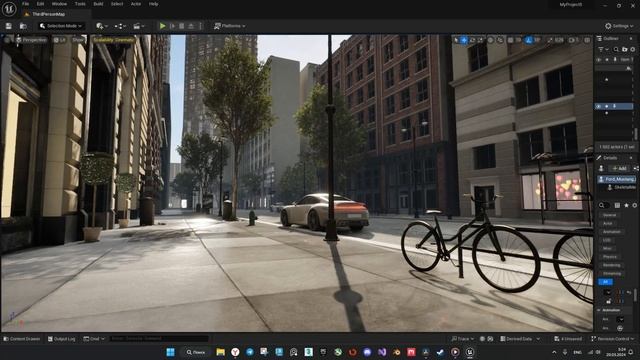
Task: Click the 4 Unsaved assets indicator
Action: click(x=568, y=339)
